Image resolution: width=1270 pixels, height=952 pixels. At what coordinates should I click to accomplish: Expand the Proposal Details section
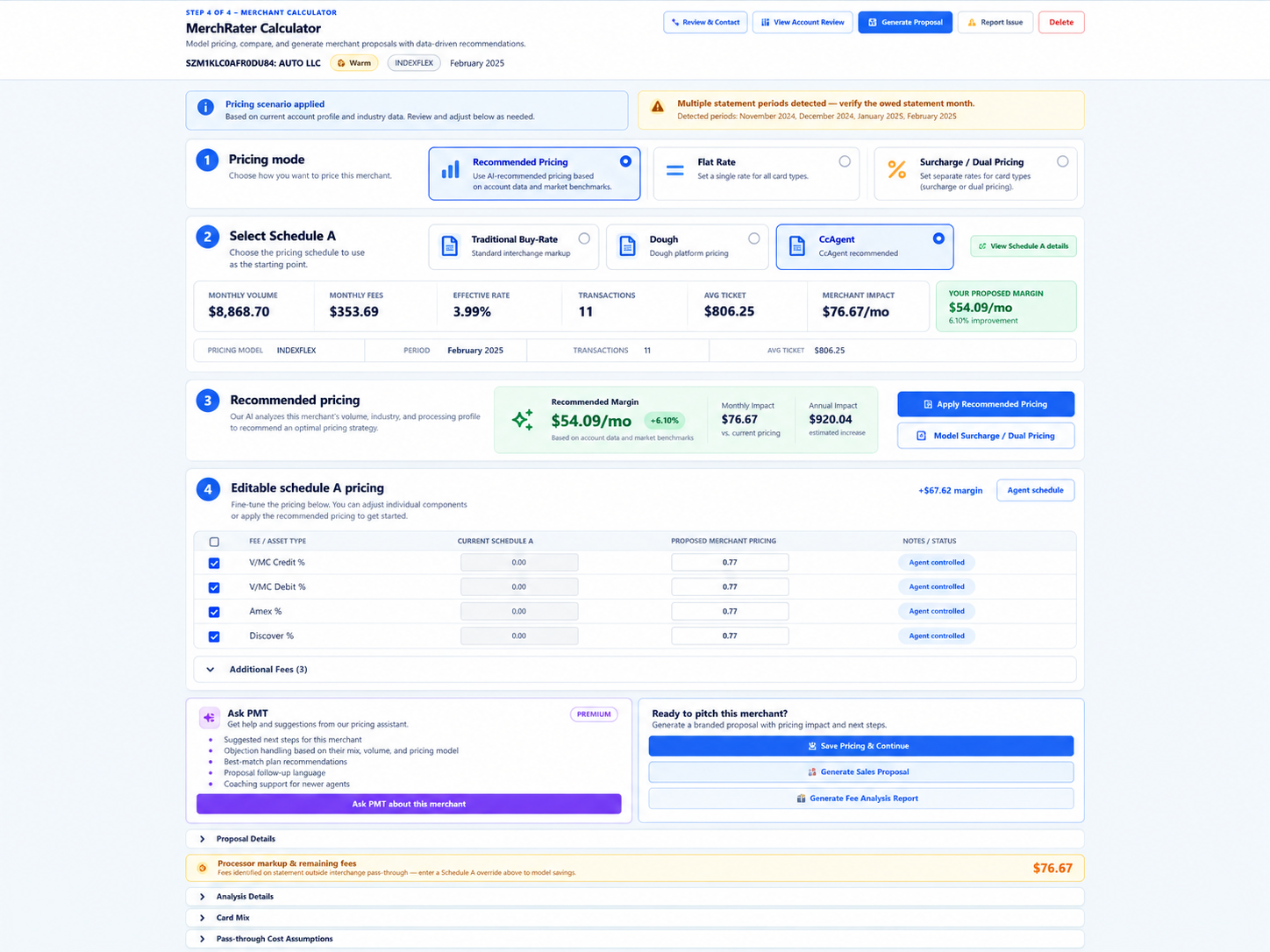[x=635, y=839]
